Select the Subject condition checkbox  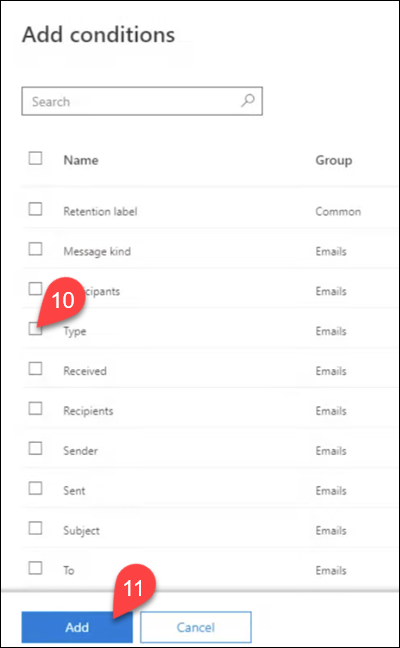(x=36, y=528)
